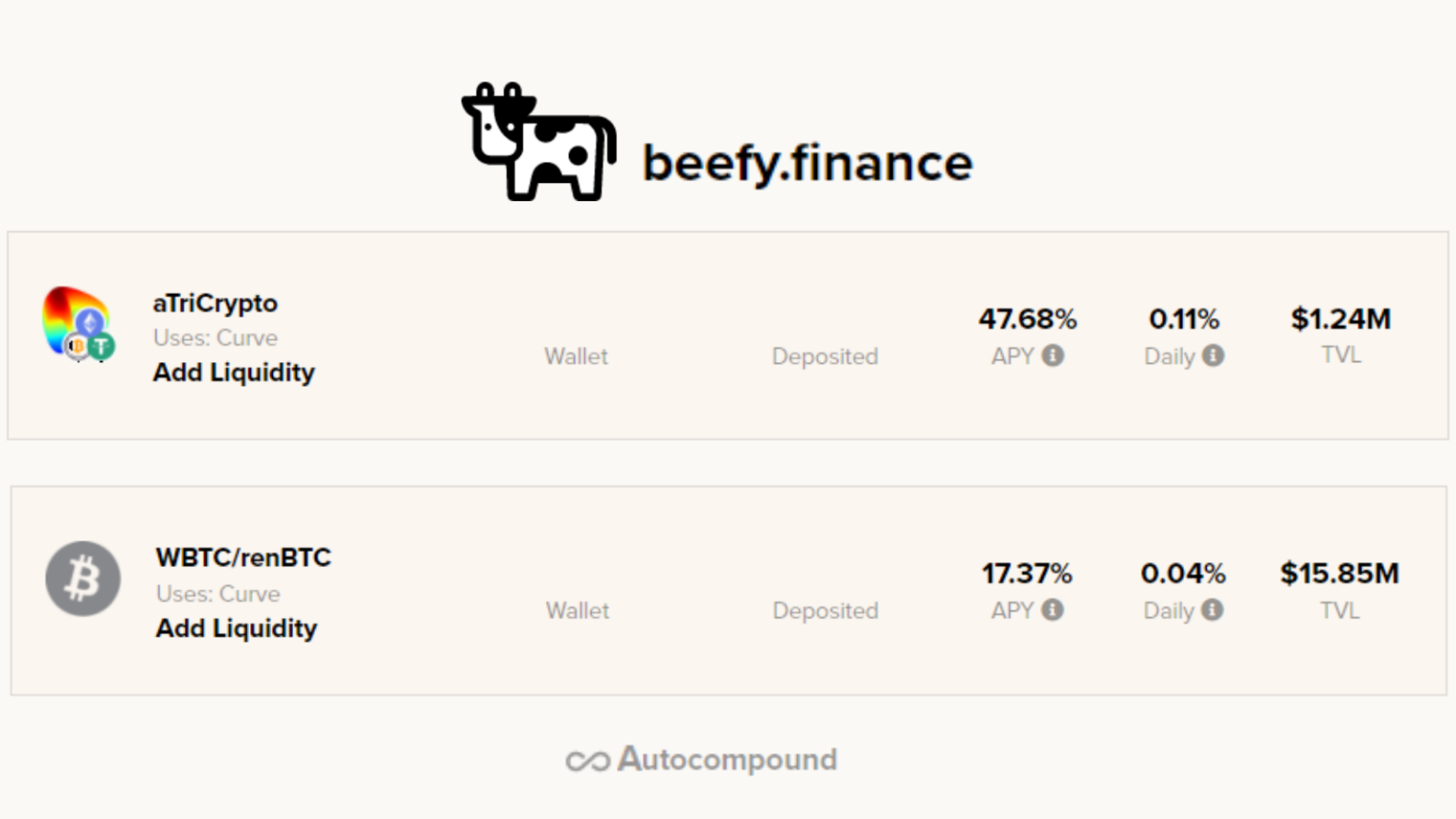Image resolution: width=1456 pixels, height=819 pixels.
Task: Click Add Liquidity for WBTC/renBTC
Action: tap(236, 628)
